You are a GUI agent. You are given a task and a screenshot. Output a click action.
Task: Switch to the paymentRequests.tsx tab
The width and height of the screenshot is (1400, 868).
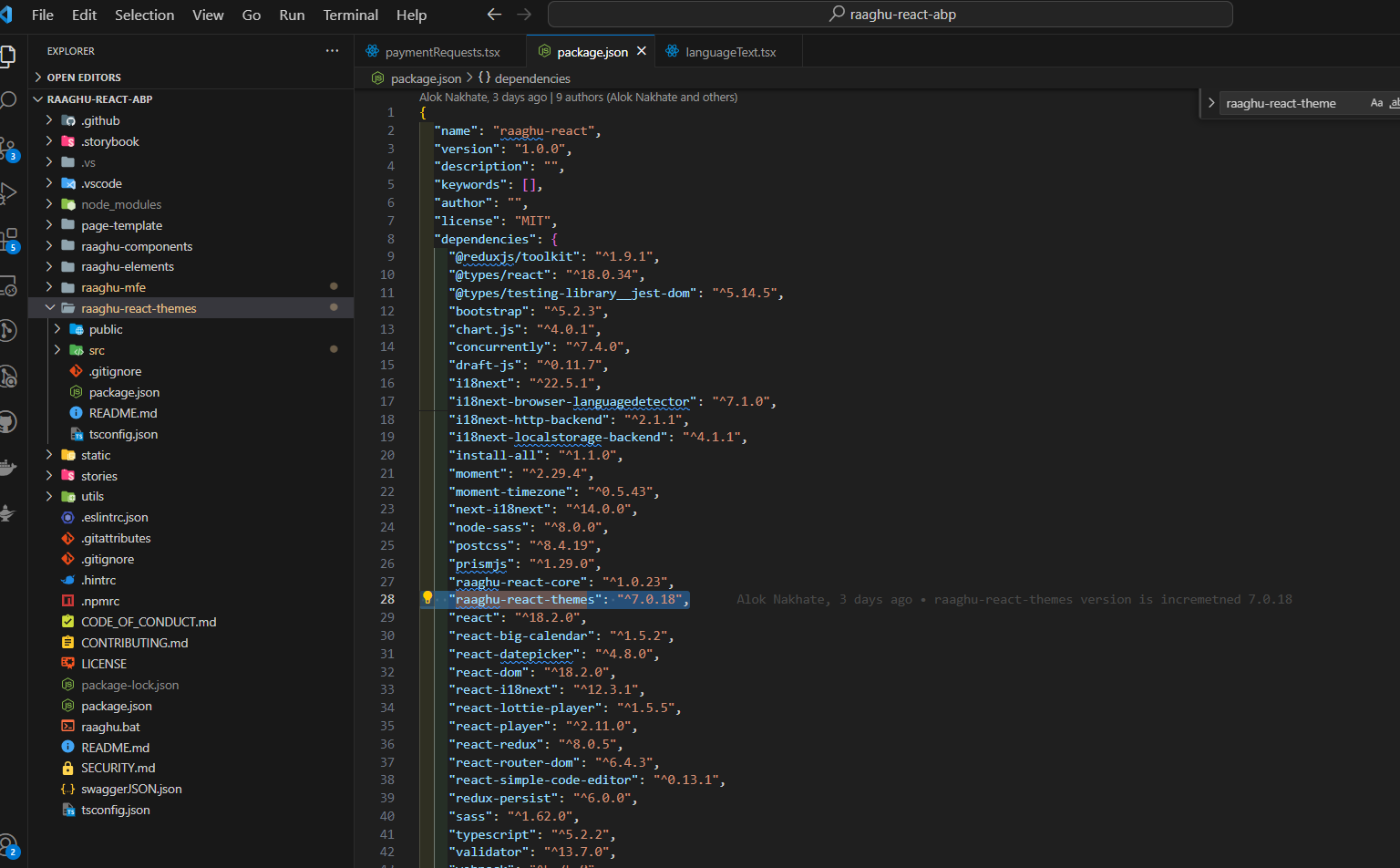pos(442,52)
